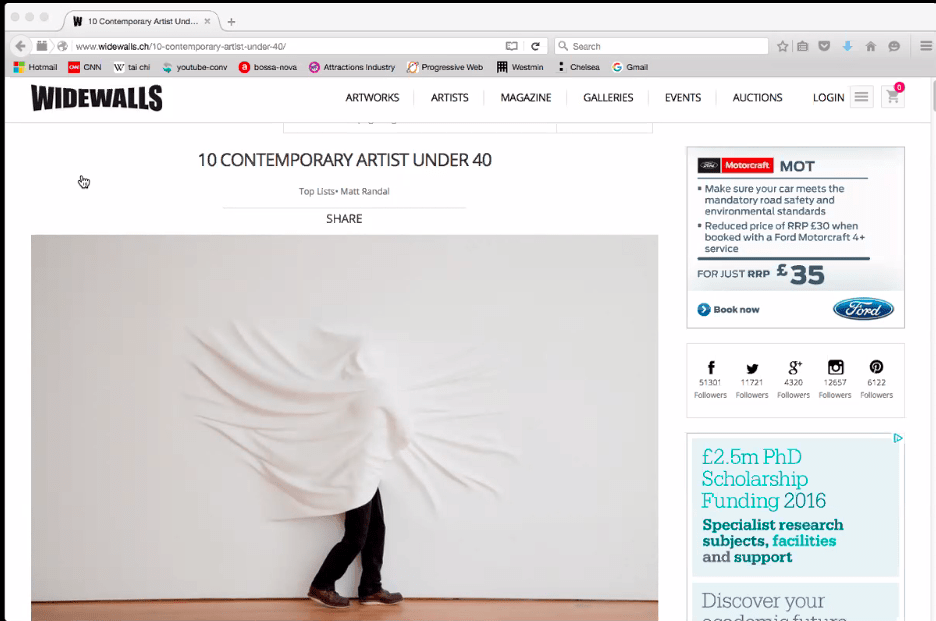Open the Artworks menu item
Image resolution: width=936 pixels, height=621 pixels.
[x=372, y=98]
